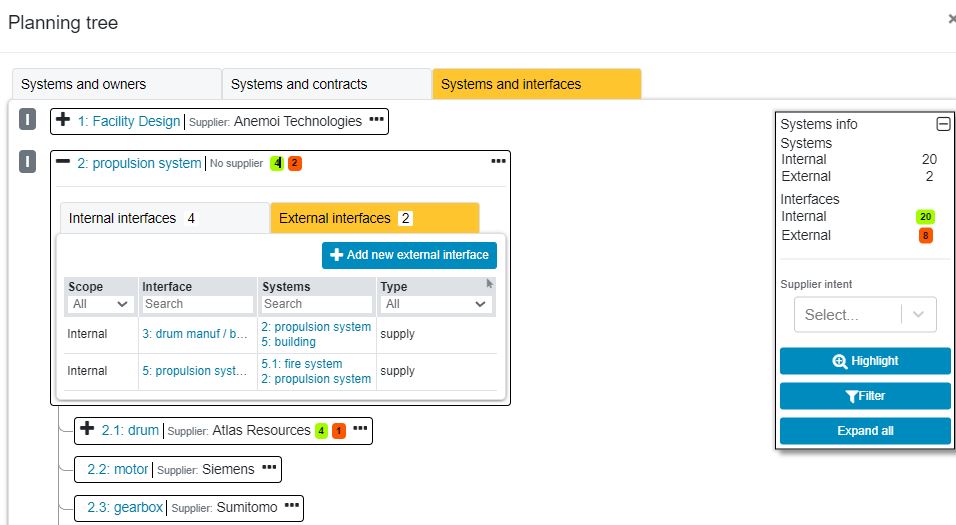This screenshot has height=525, width=956.
Task: Click orange badge 1 on drum row
Action: (339, 430)
